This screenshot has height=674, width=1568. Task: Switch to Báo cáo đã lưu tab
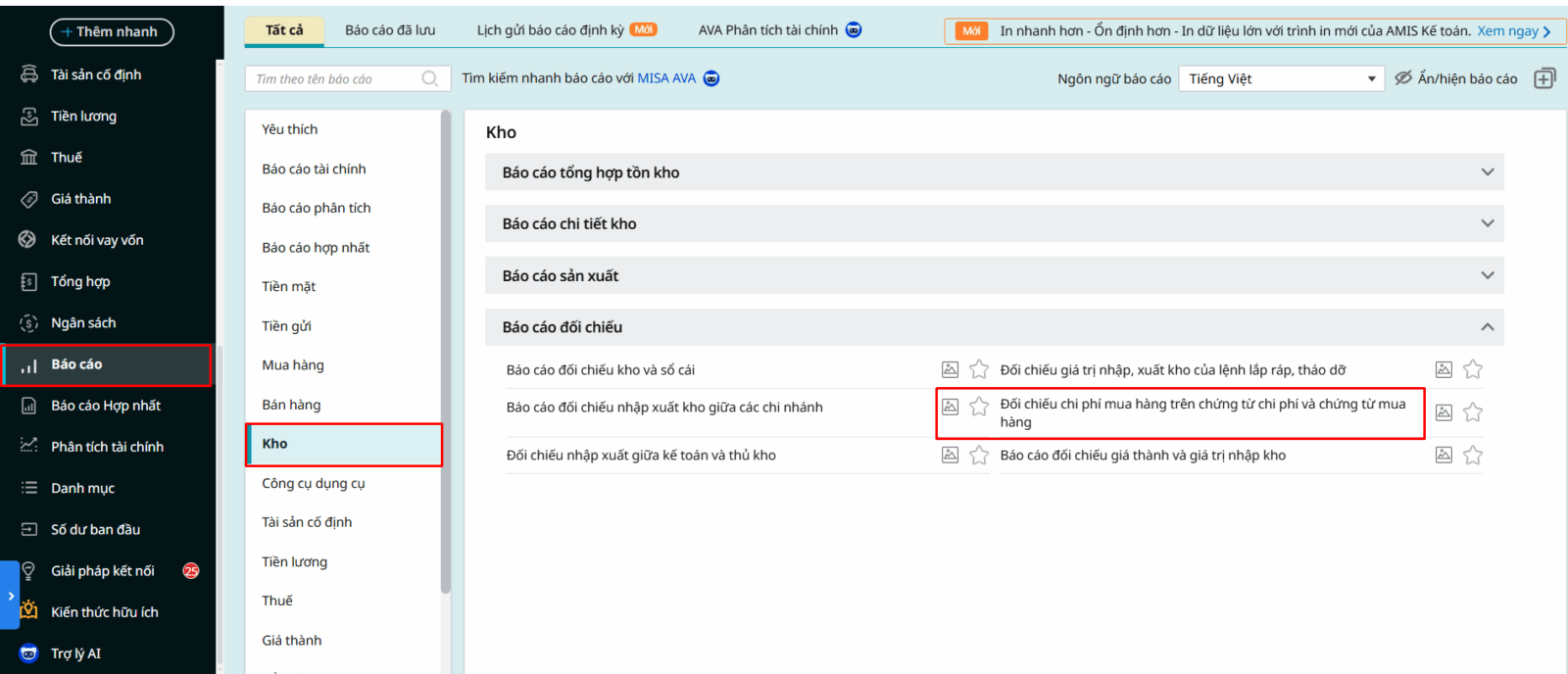390,30
